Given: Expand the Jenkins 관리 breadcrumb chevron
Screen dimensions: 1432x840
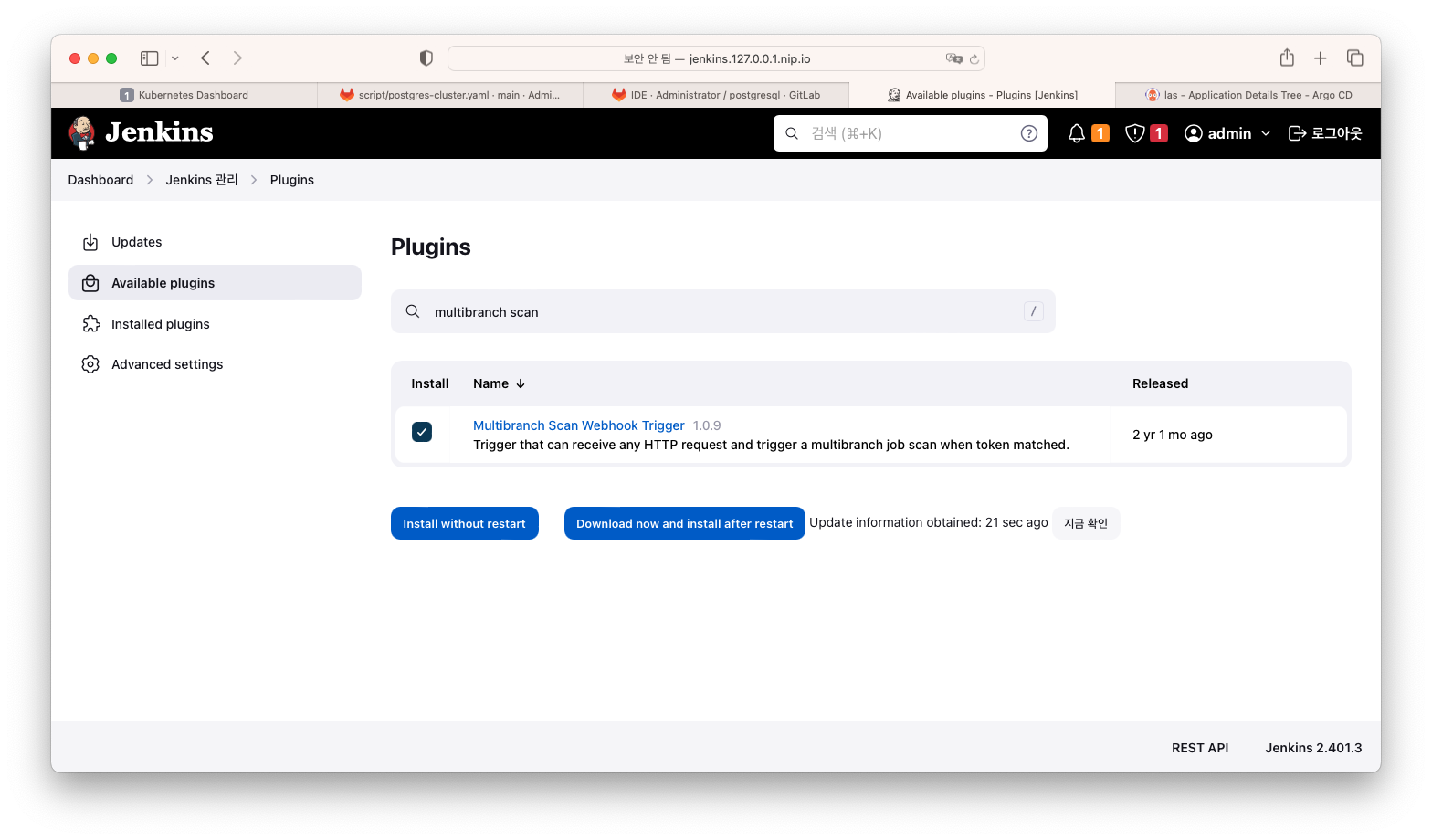Looking at the screenshot, I should [x=254, y=180].
